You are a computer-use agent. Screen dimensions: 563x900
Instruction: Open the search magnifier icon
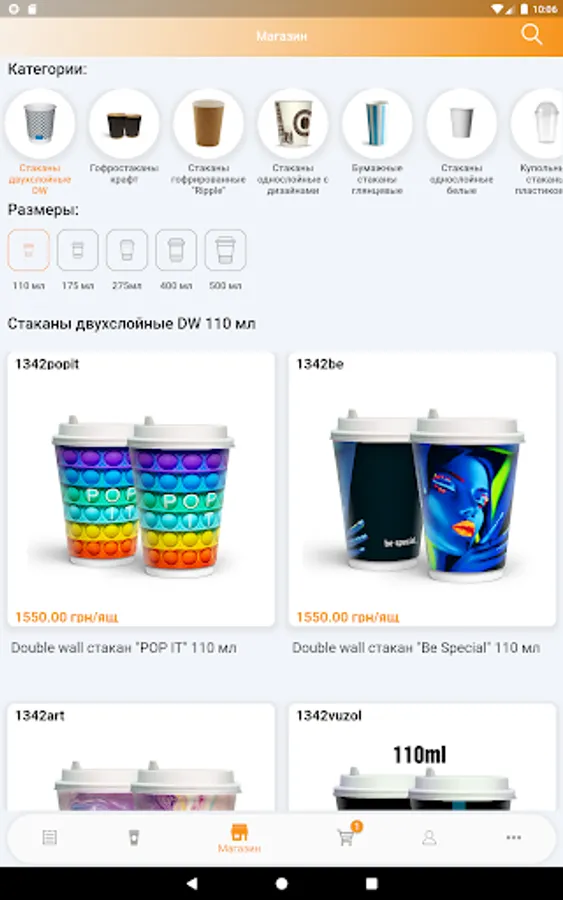531,35
